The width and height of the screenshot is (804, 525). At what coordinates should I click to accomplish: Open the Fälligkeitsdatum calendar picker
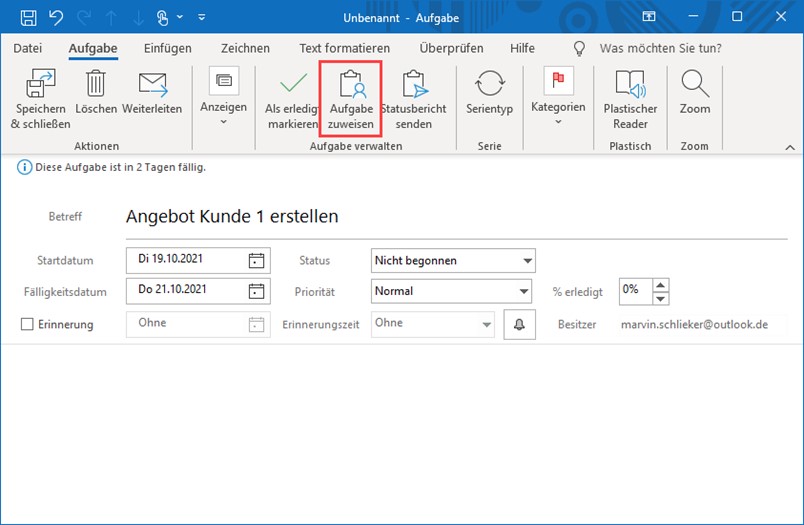(x=256, y=291)
